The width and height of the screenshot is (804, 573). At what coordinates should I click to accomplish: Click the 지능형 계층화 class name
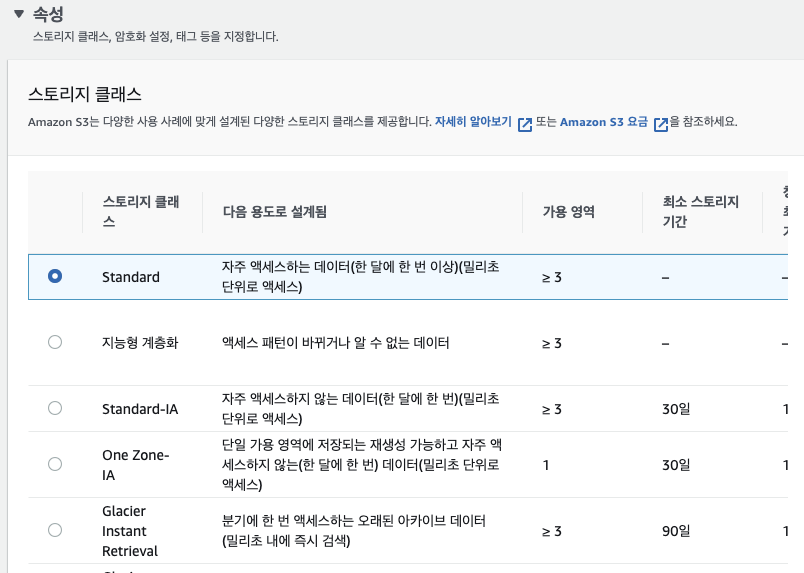(140, 343)
